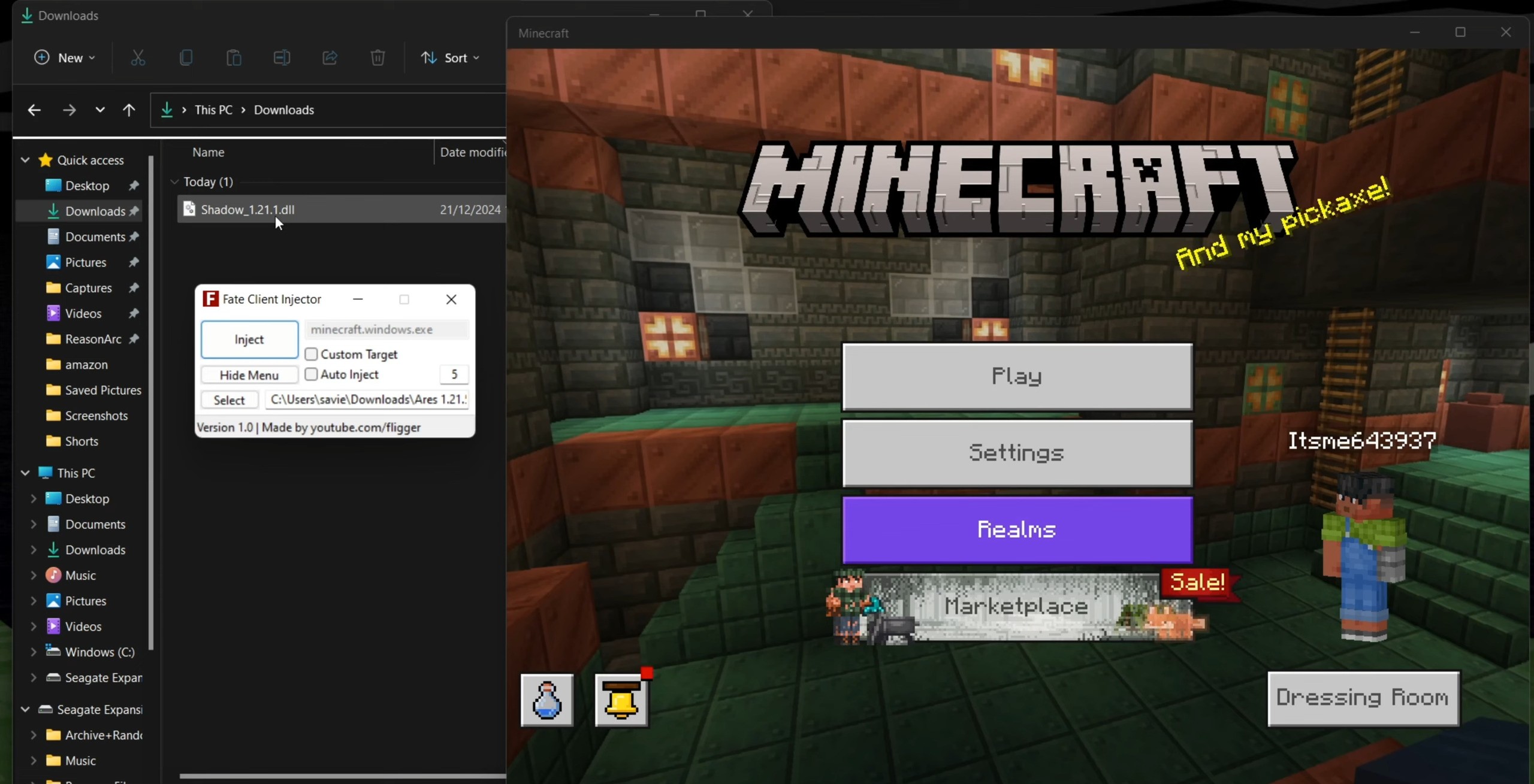Screen dimensions: 1534x784
Task: Click the Inject button in Fate Client Injector
Action: click(x=249, y=340)
